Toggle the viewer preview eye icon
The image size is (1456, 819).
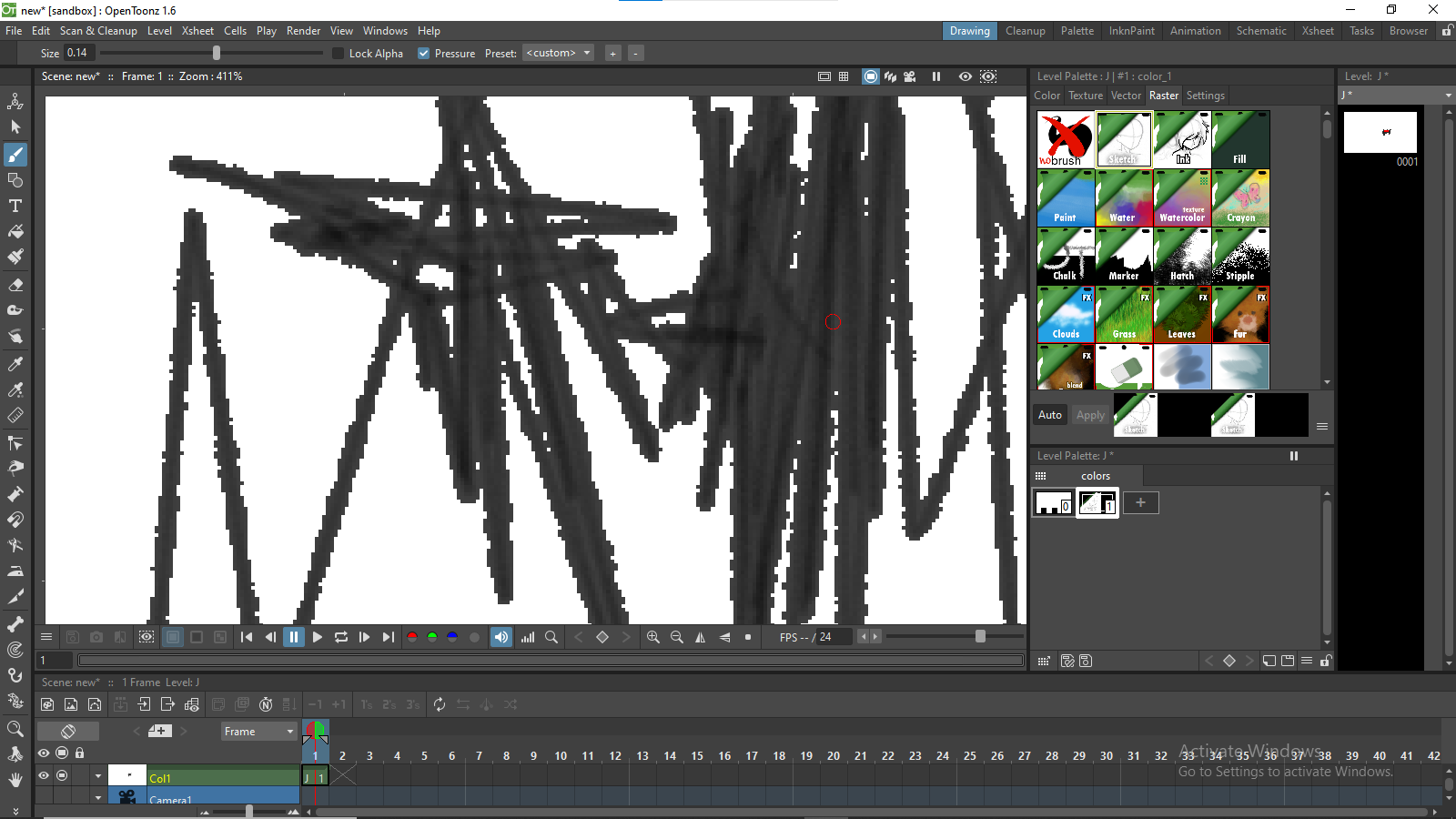(966, 76)
